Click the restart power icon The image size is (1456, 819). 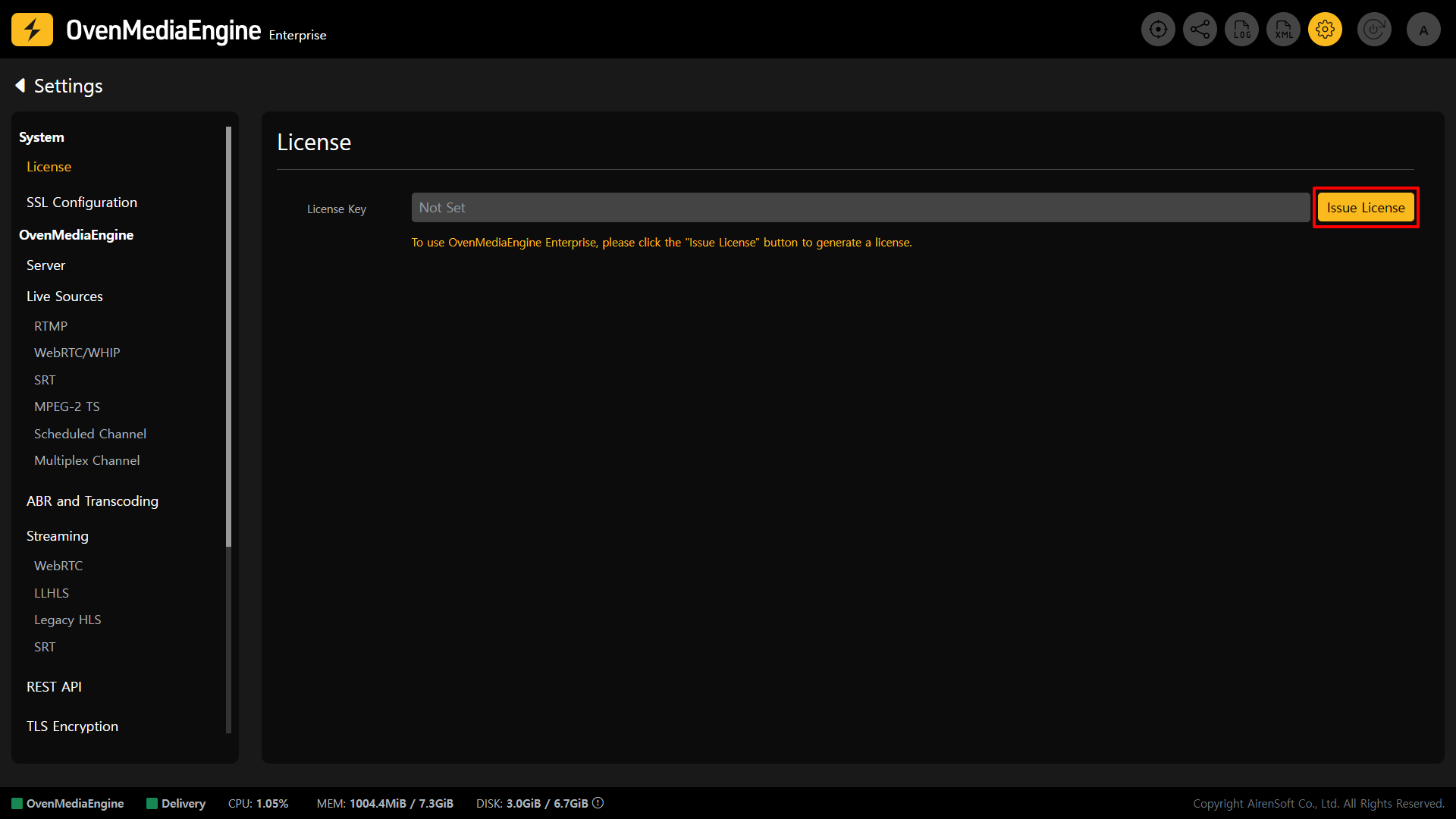click(1374, 30)
